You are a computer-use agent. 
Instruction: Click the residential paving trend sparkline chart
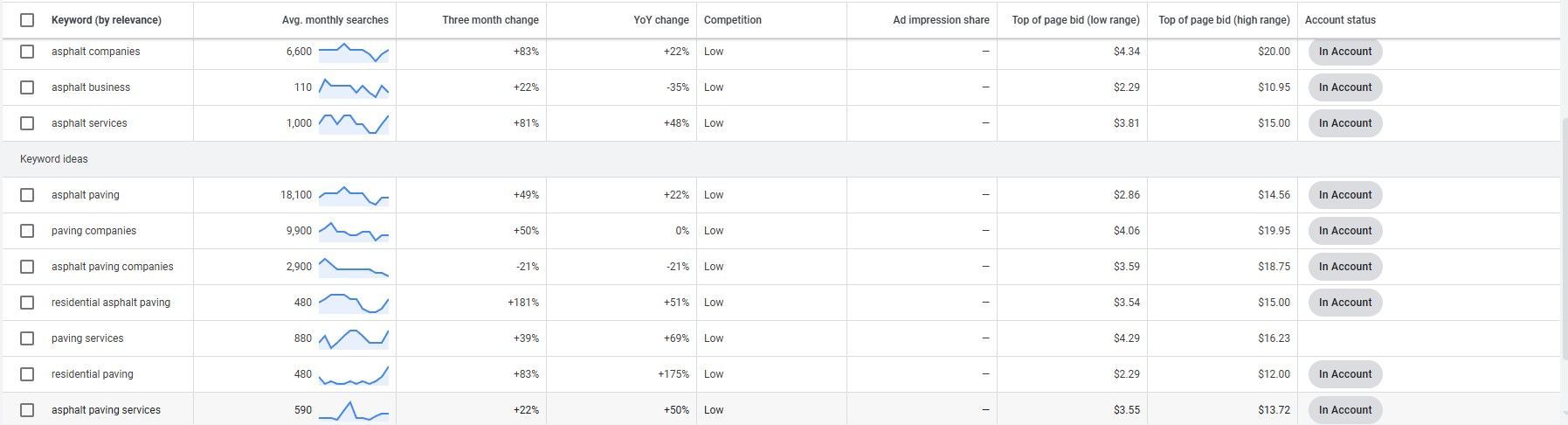pyautogui.click(x=354, y=374)
